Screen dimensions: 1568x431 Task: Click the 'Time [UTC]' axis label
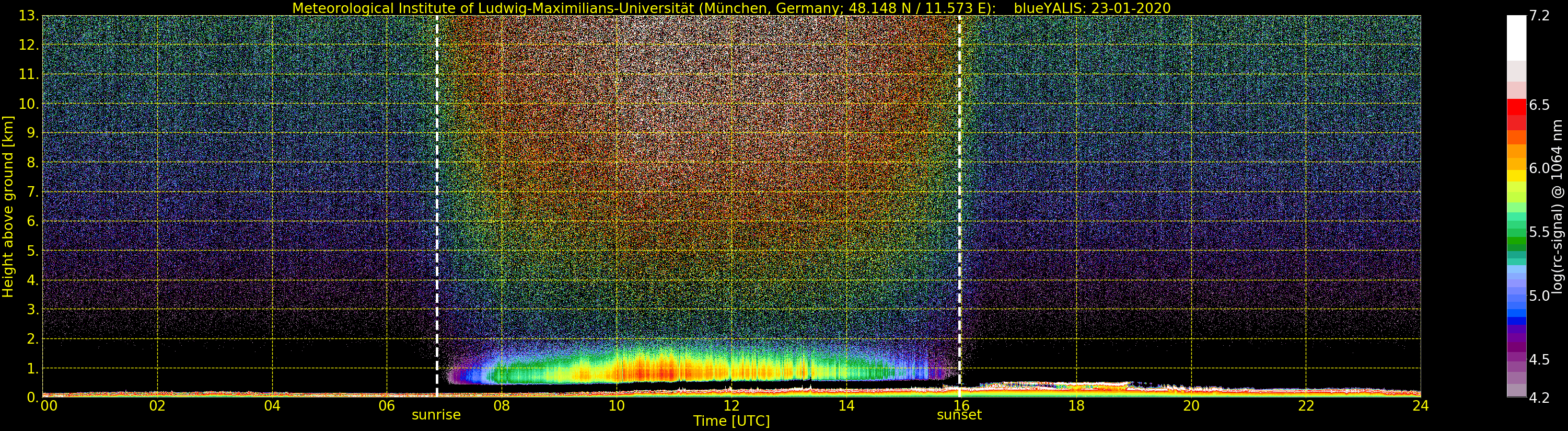tap(731, 421)
